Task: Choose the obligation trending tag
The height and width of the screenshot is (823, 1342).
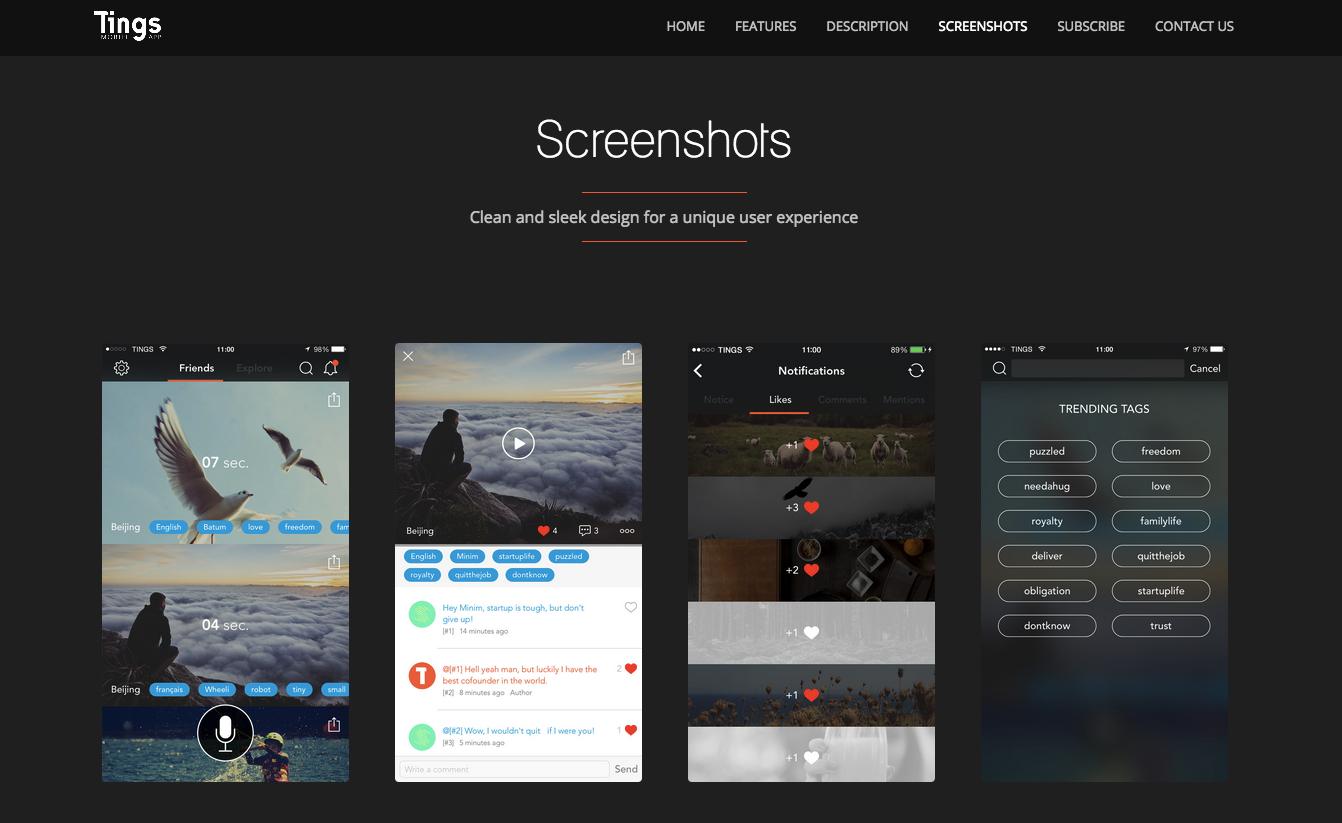Action: pos(1047,591)
